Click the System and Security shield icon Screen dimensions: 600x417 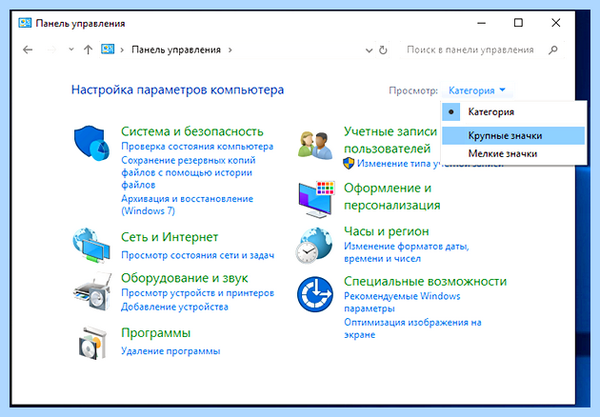click(91, 143)
